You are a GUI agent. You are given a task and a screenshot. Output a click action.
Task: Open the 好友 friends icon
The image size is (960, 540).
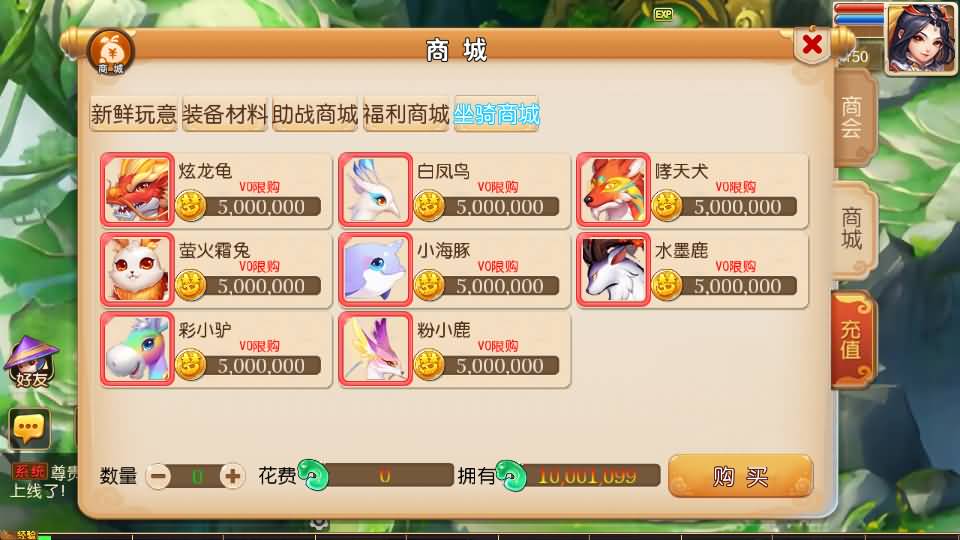click(31, 362)
